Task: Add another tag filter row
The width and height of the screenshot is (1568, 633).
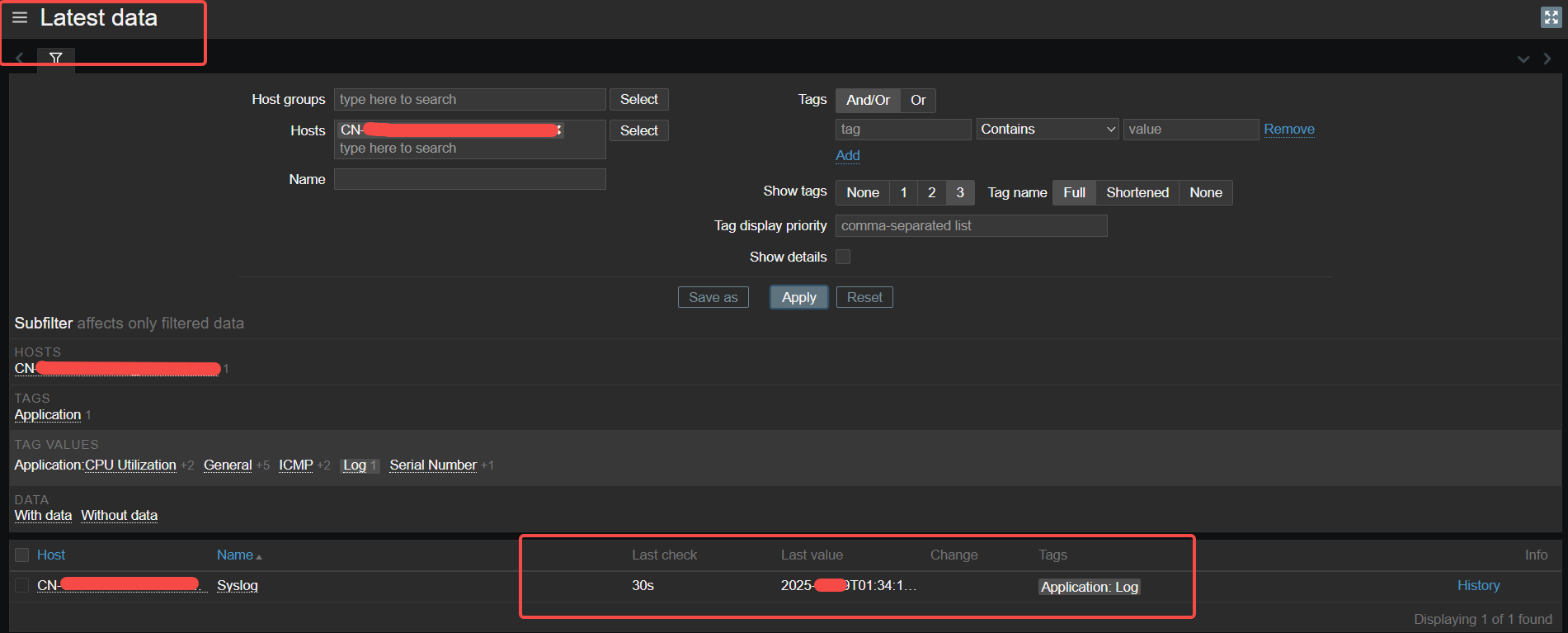Action: [x=848, y=155]
